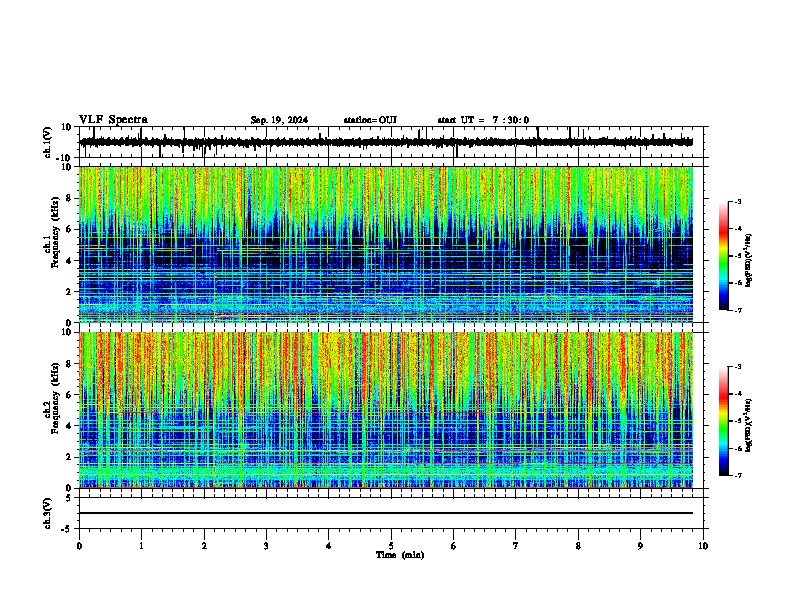Image resolution: width=792 pixels, height=612 pixels.
Task: Click the time axis tick label "5"
Action: pyautogui.click(x=391, y=546)
